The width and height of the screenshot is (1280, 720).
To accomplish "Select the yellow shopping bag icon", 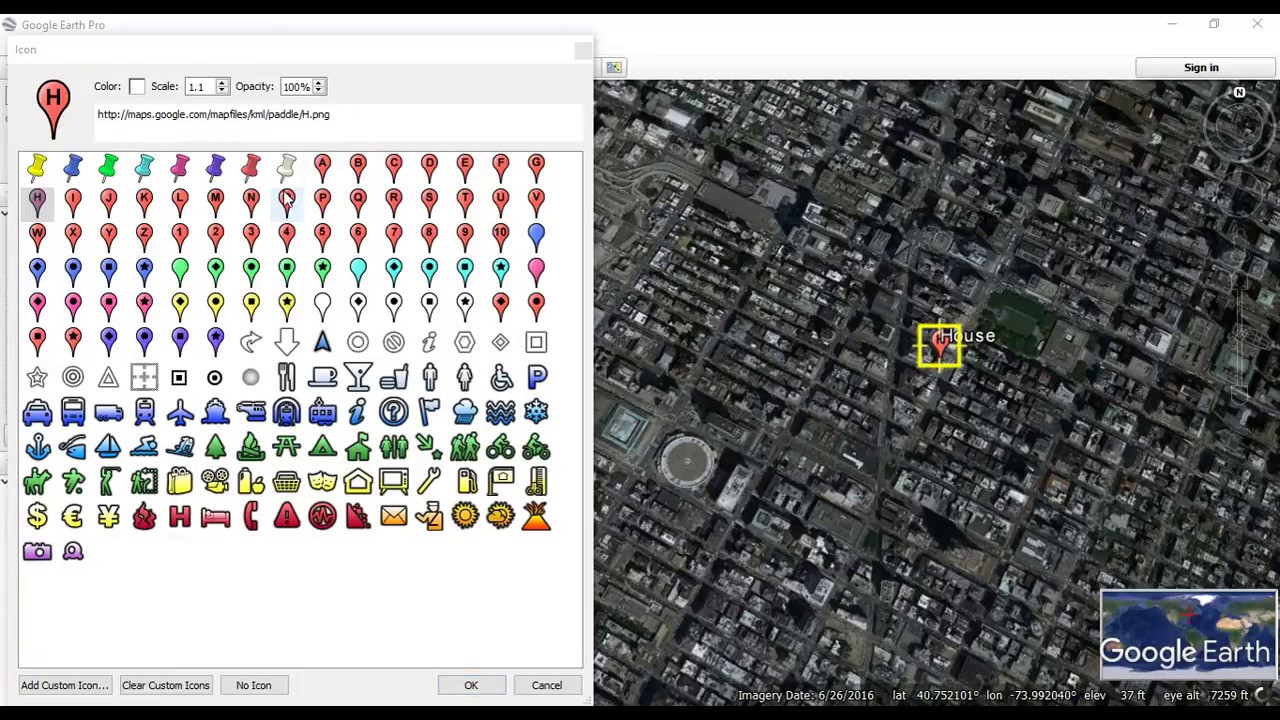I will (180, 482).
